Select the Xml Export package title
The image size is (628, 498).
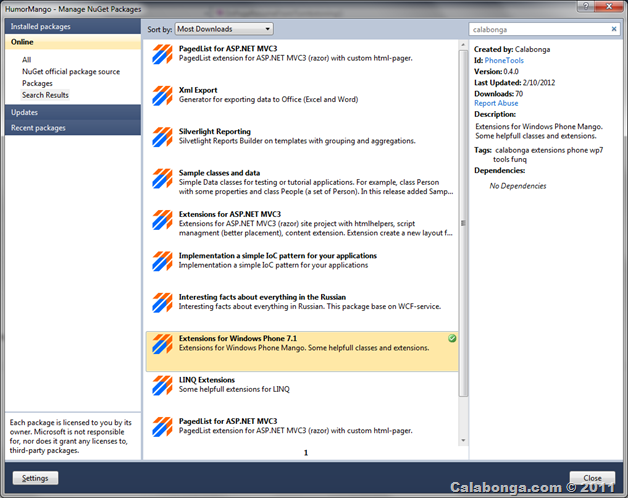[x=198, y=90]
